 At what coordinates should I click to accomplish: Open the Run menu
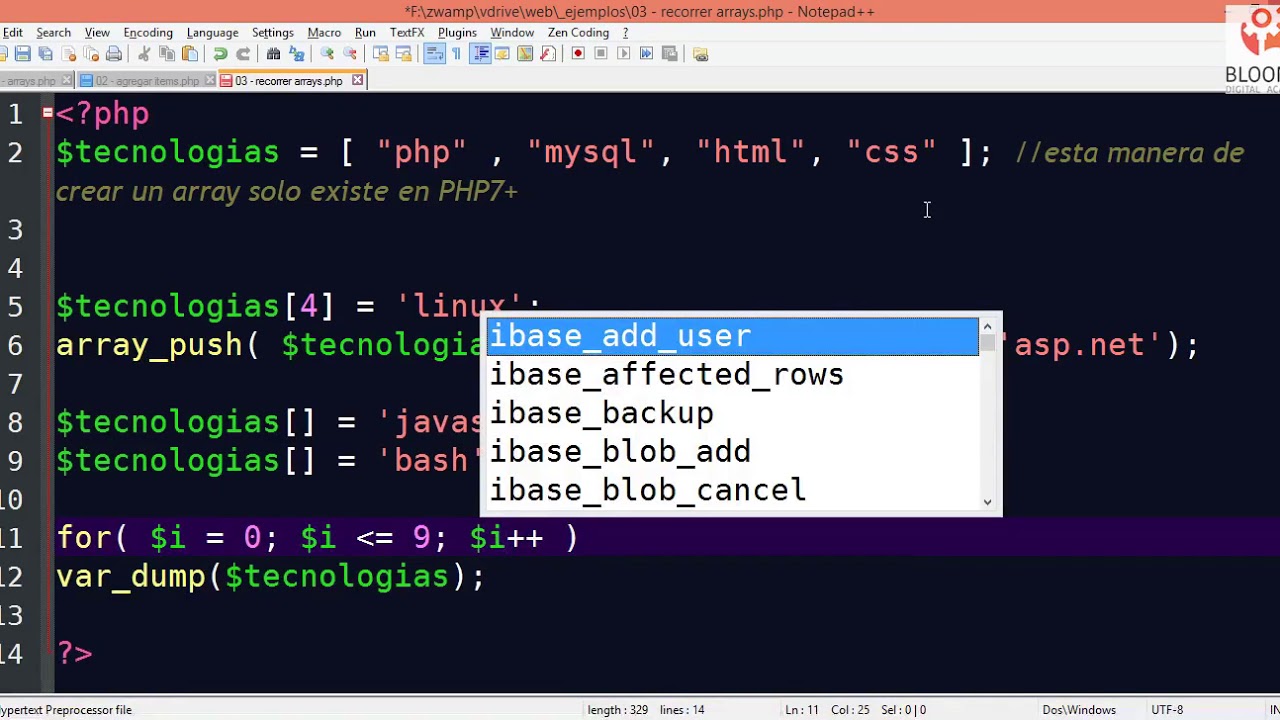[x=365, y=32]
